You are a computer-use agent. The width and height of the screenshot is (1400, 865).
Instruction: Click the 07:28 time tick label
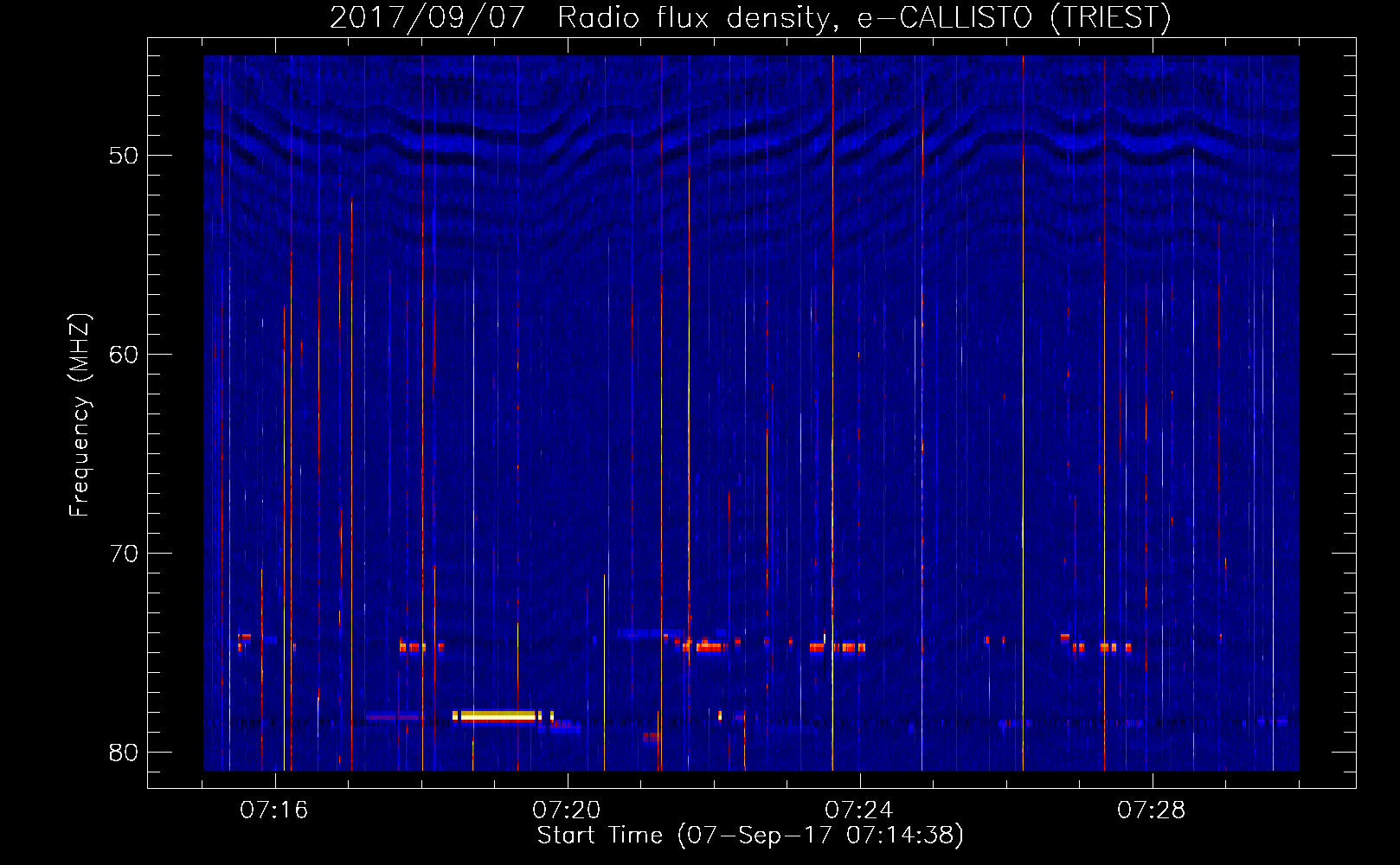click(x=1151, y=810)
